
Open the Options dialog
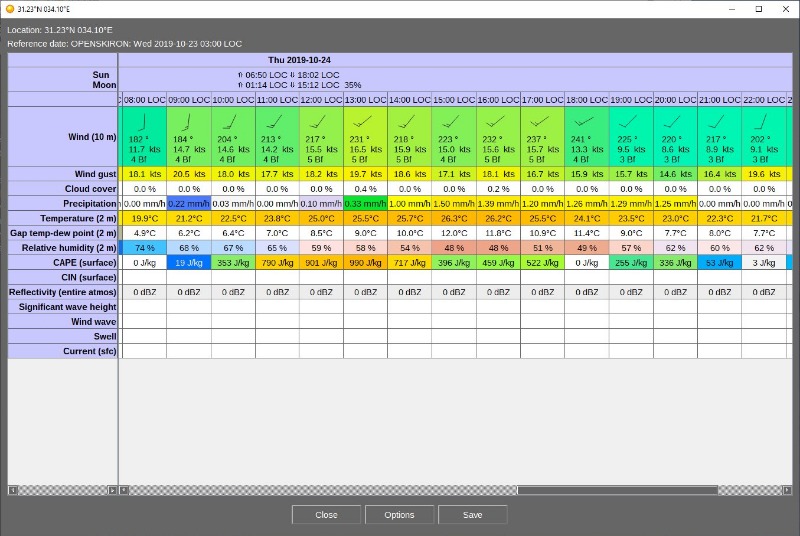(x=399, y=515)
